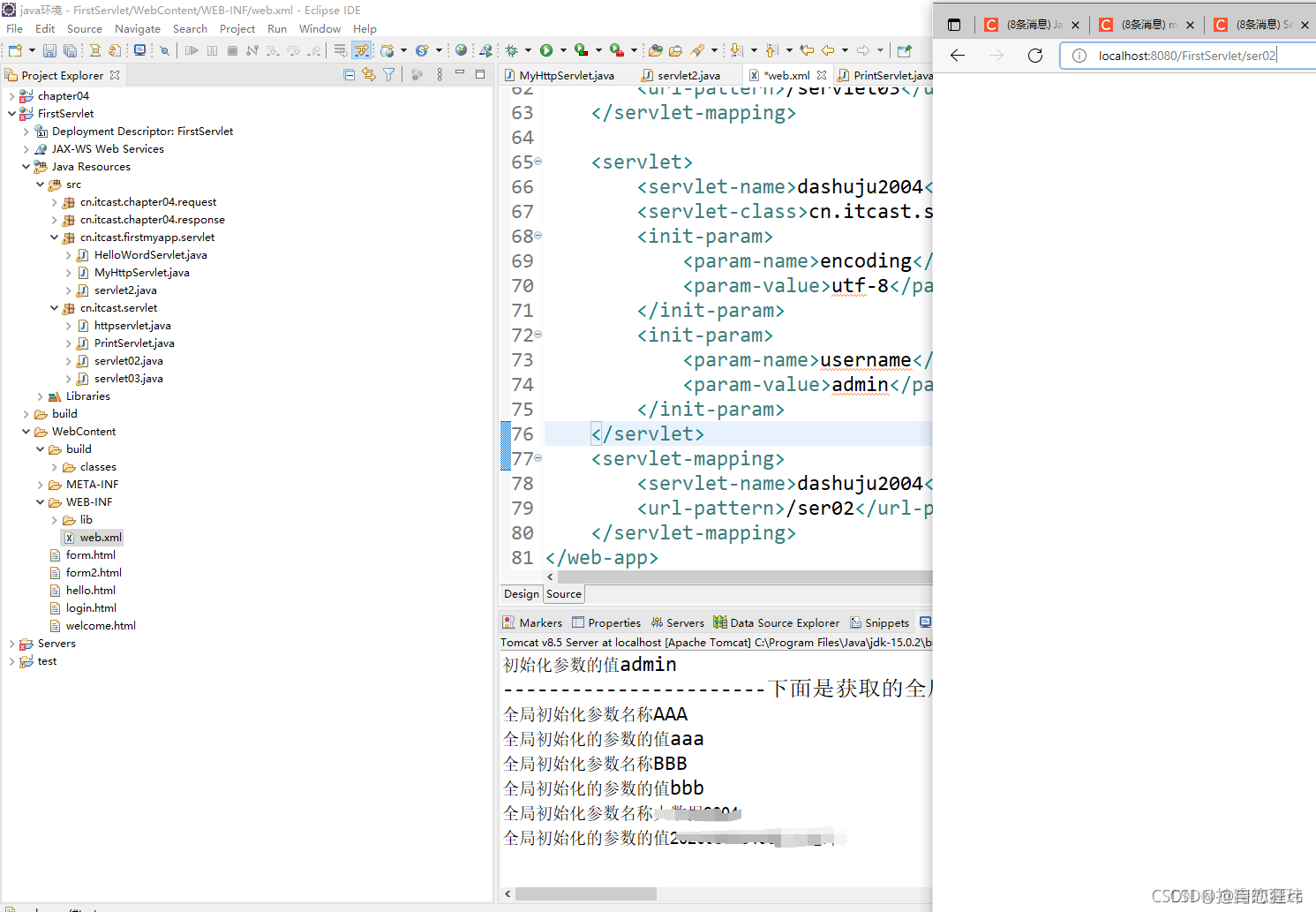Open dropdown arrow next to Run icon
The height and width of the screenshot is (912, 1316).
click(x=563, y=50)
